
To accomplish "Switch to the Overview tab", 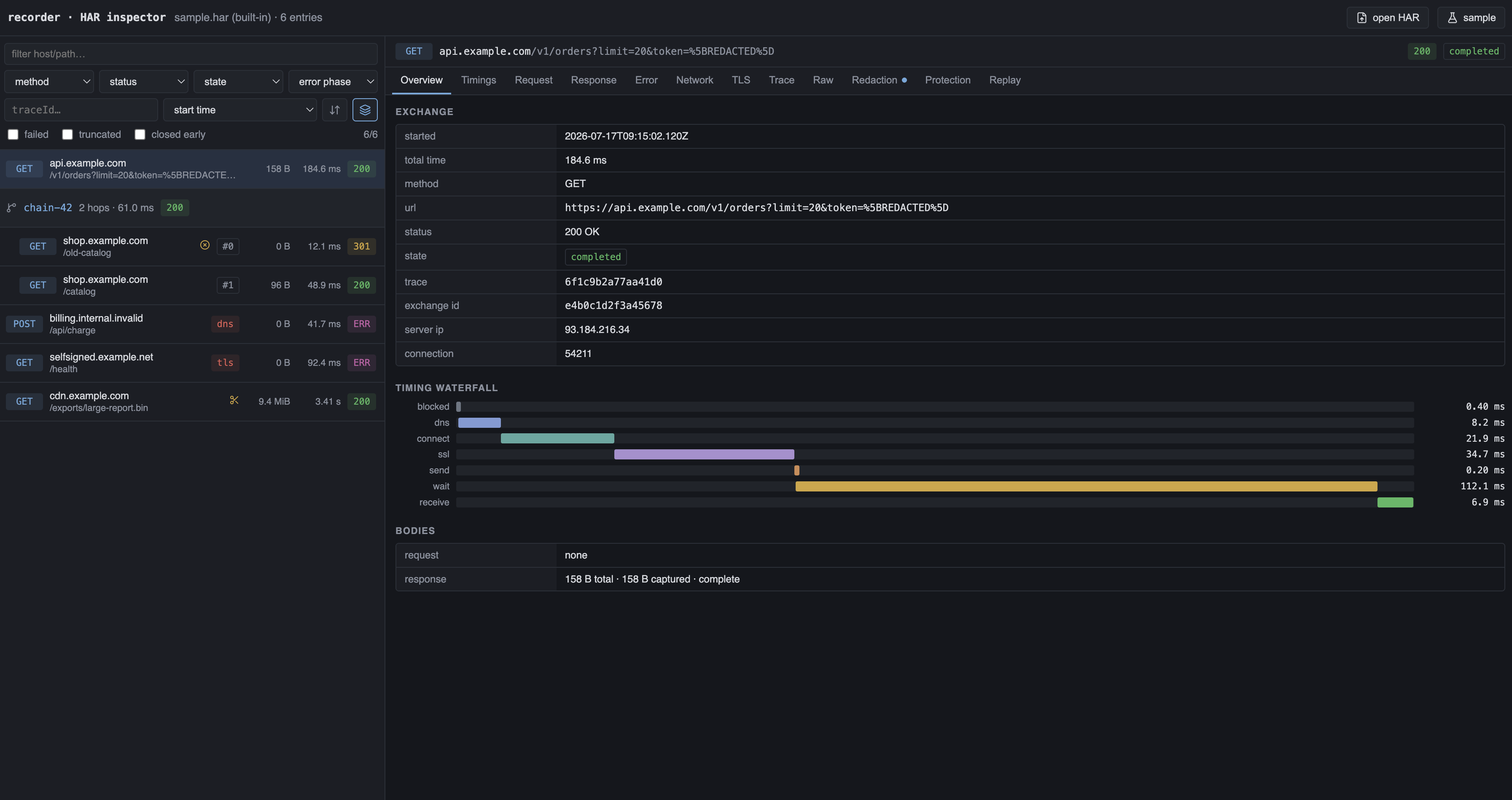I will (422, 81).
